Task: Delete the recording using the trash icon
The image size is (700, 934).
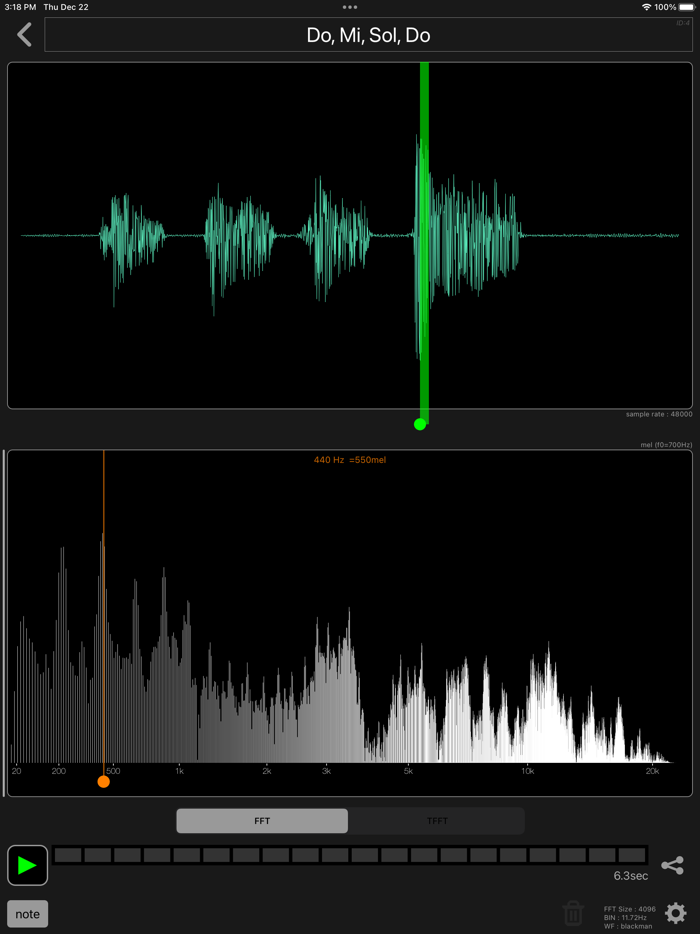Action: (x=573, y=913)
